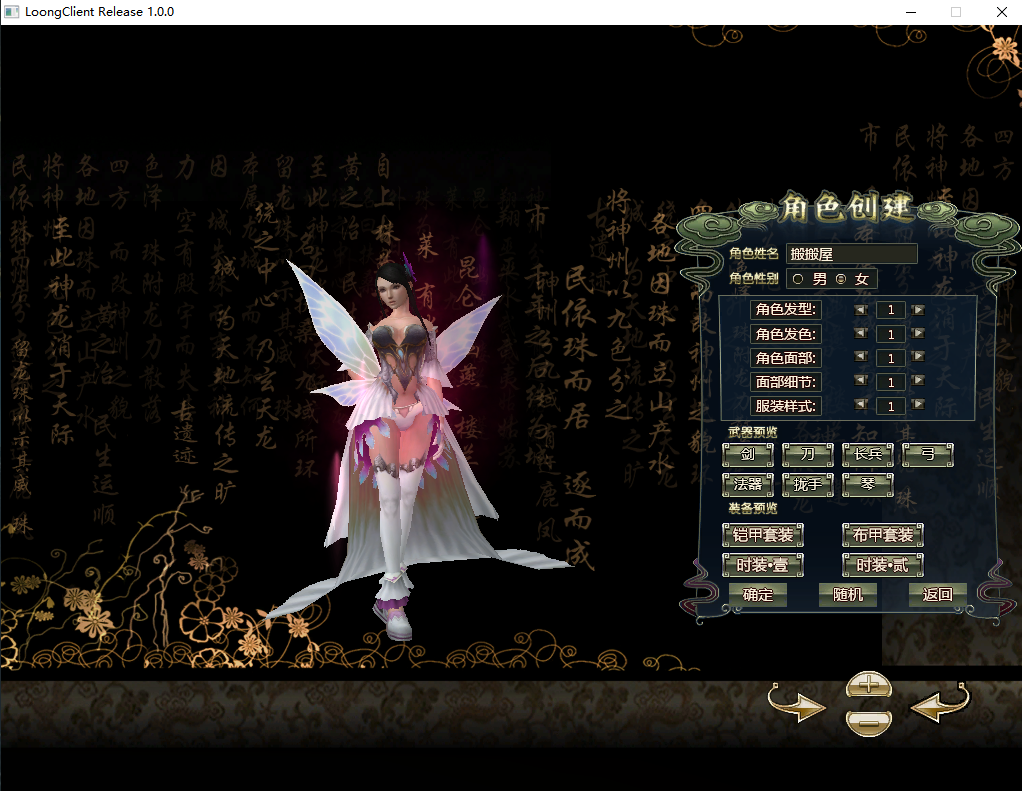
Task: Preview the 铠甲套装 armor set
Action: point(763,535)
